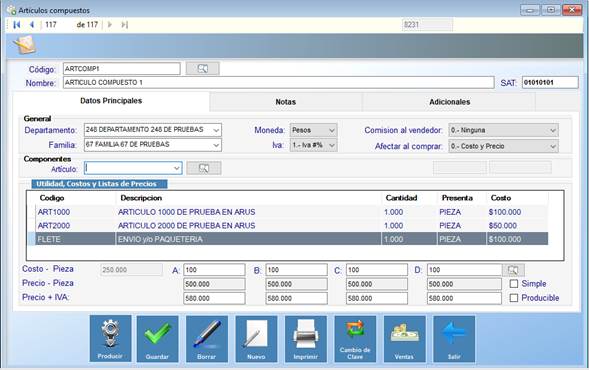Delete using the Borrar pen button

tap(207, 338)
